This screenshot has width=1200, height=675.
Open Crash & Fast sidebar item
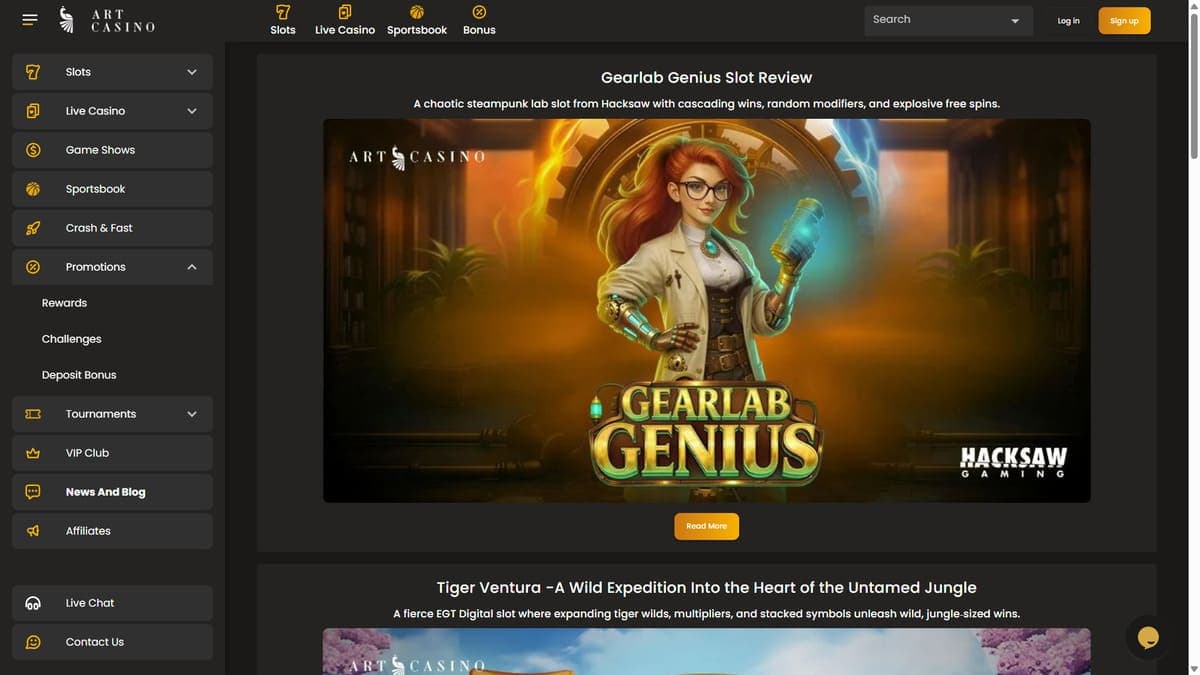(x=112, y=228)
